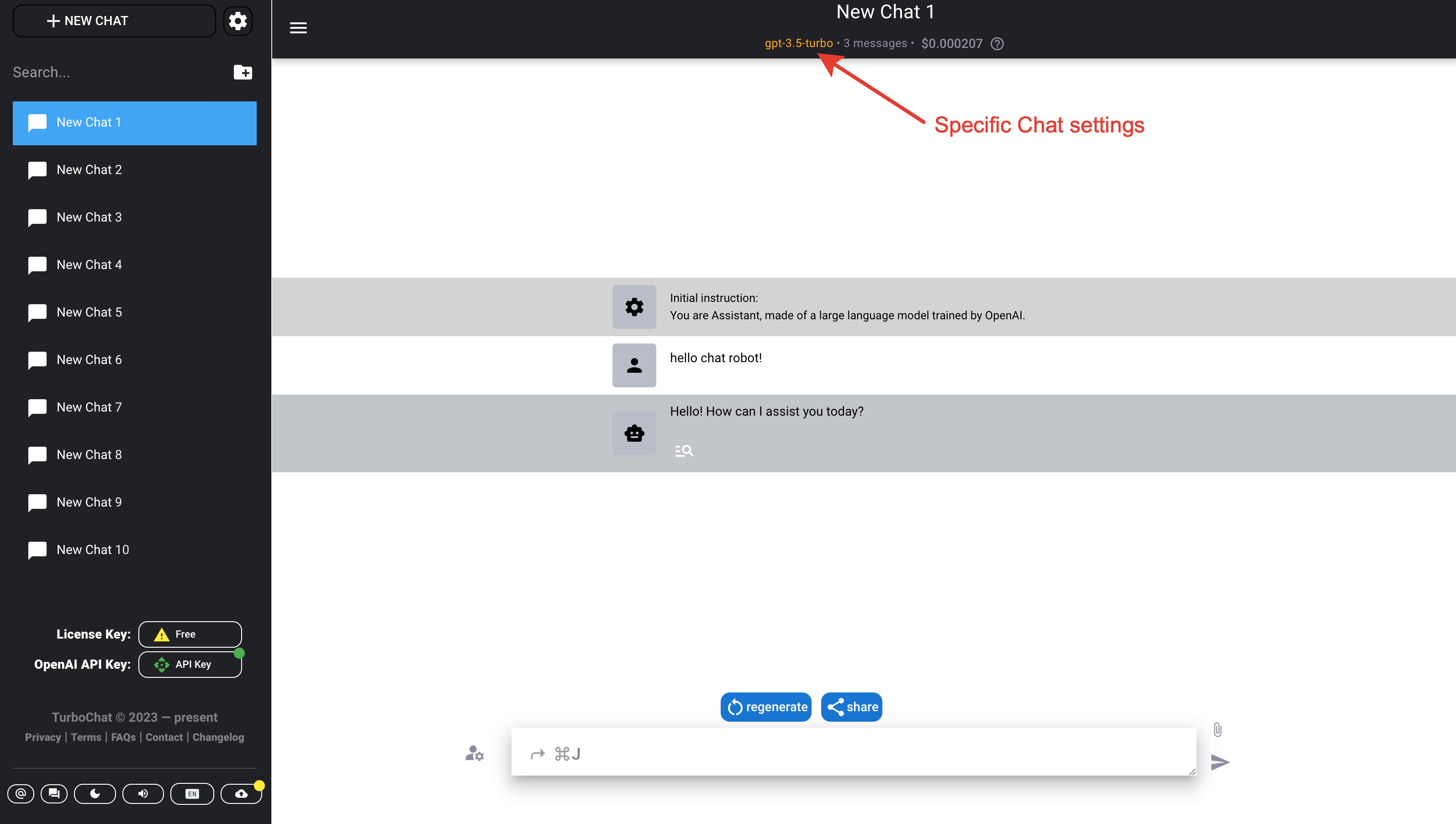Open the message details search icon
Viewport: 1456px width, 824px height.
pos(684,450)
